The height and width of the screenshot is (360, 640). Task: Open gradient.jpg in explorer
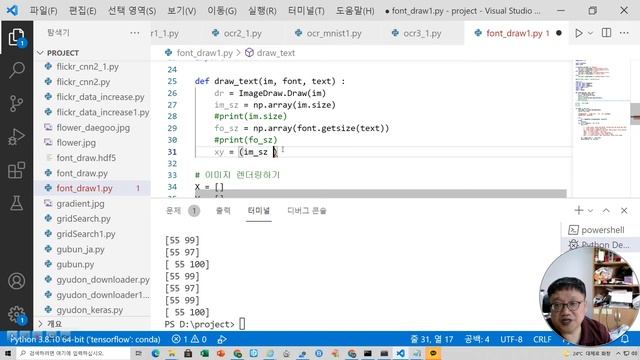tap(80, 204)
